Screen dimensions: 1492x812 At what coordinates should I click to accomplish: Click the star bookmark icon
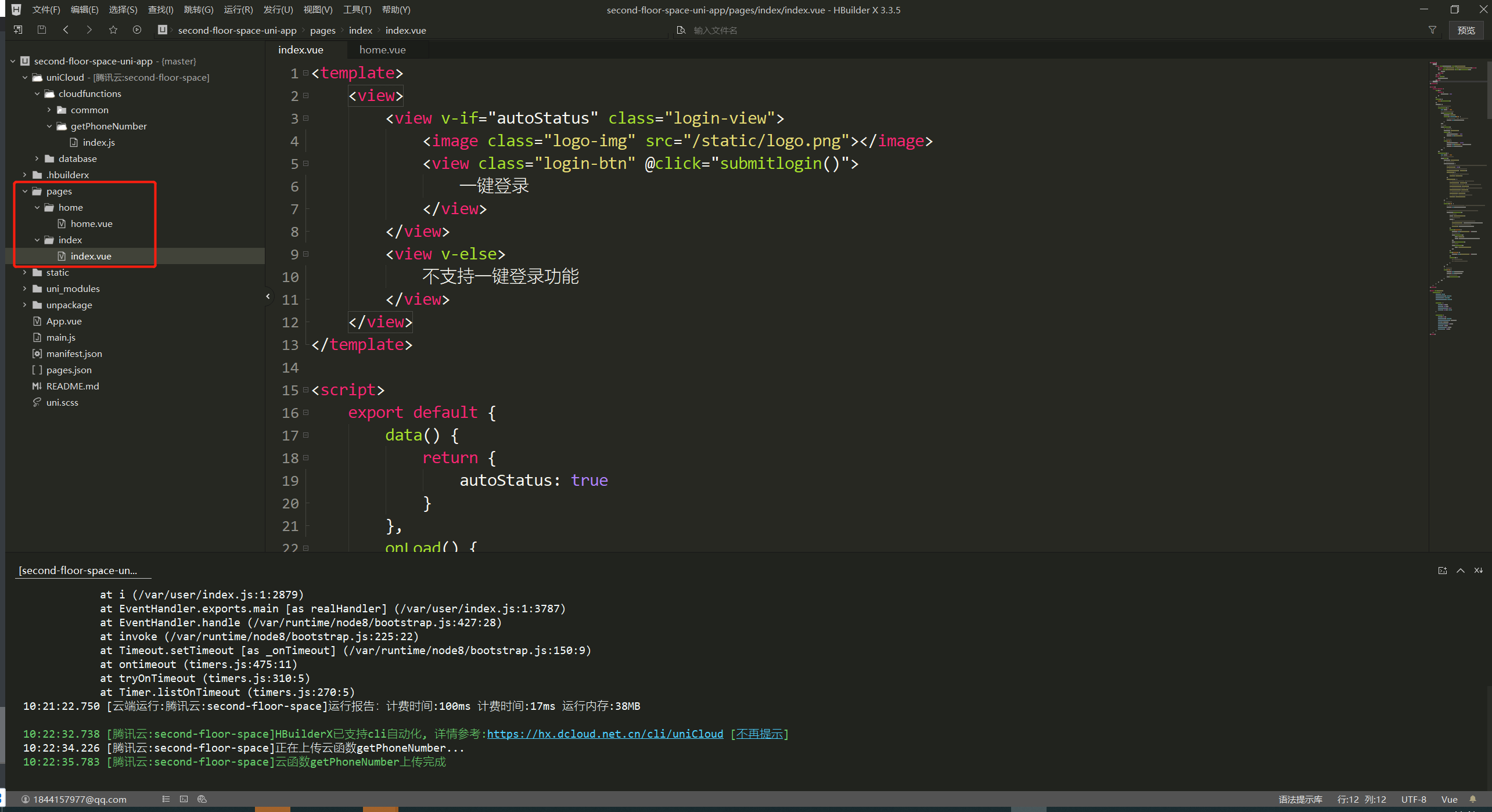pos(113,30)
